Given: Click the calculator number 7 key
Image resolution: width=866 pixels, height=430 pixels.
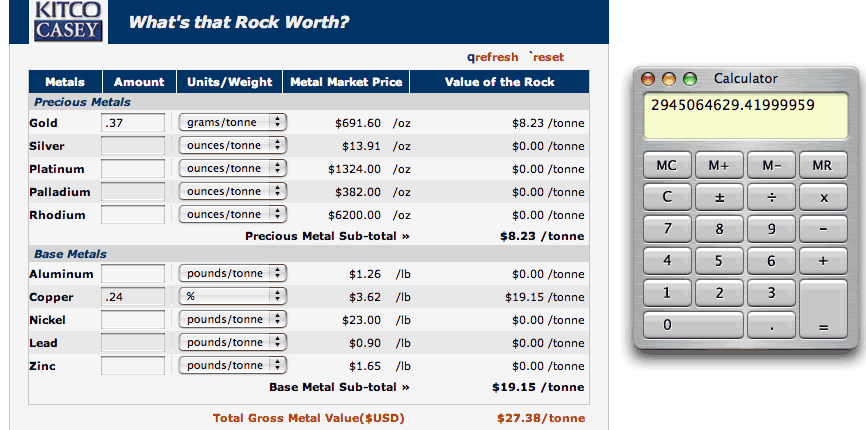Looking at the screenshot, I should pos(667,229).
